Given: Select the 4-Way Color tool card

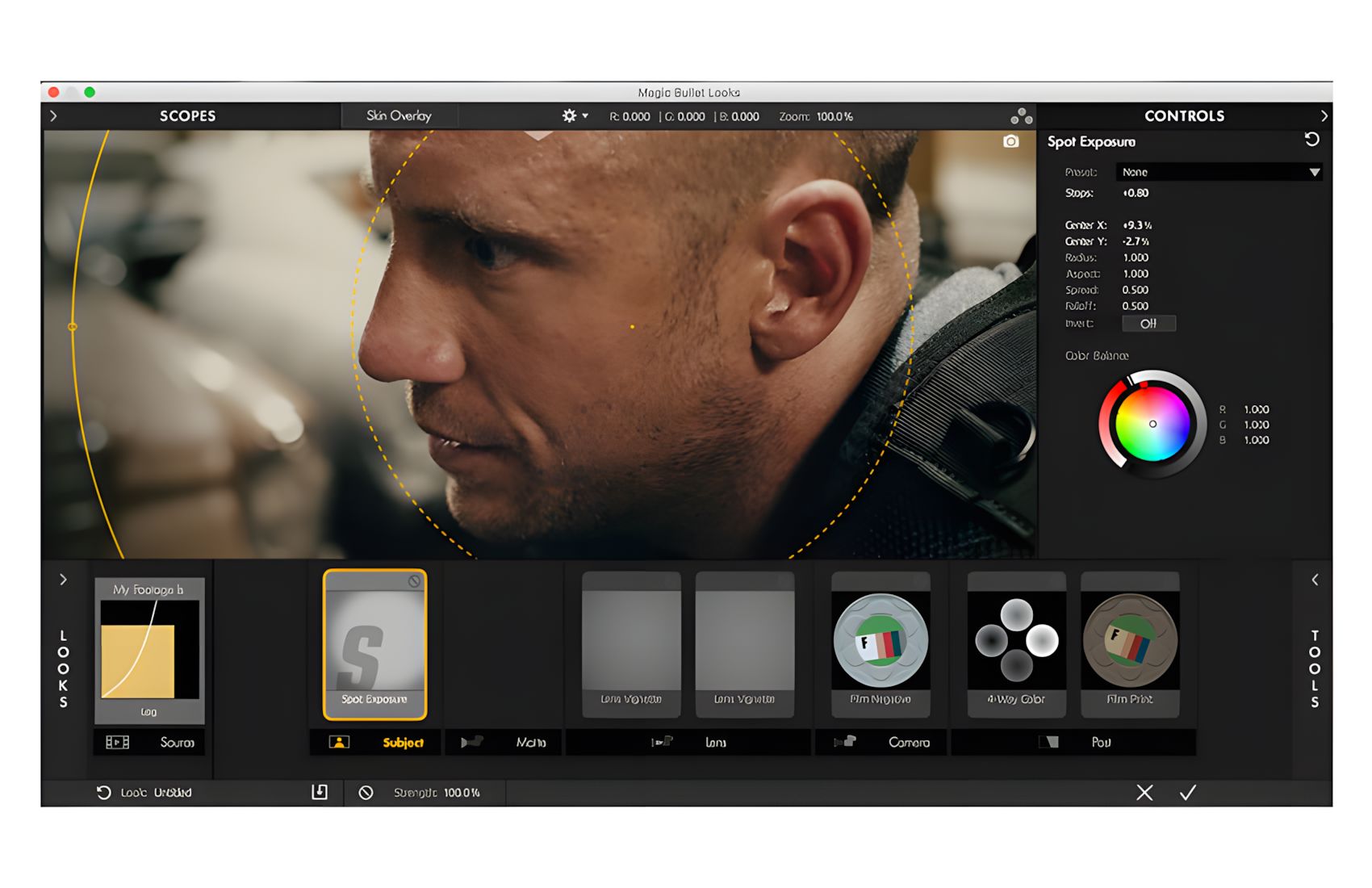Looking at the screenshot, I should 1017,644.
